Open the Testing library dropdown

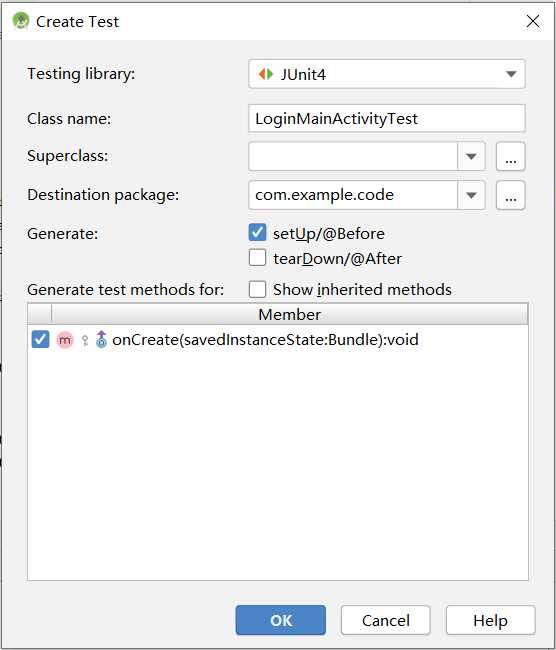[387, 74]
